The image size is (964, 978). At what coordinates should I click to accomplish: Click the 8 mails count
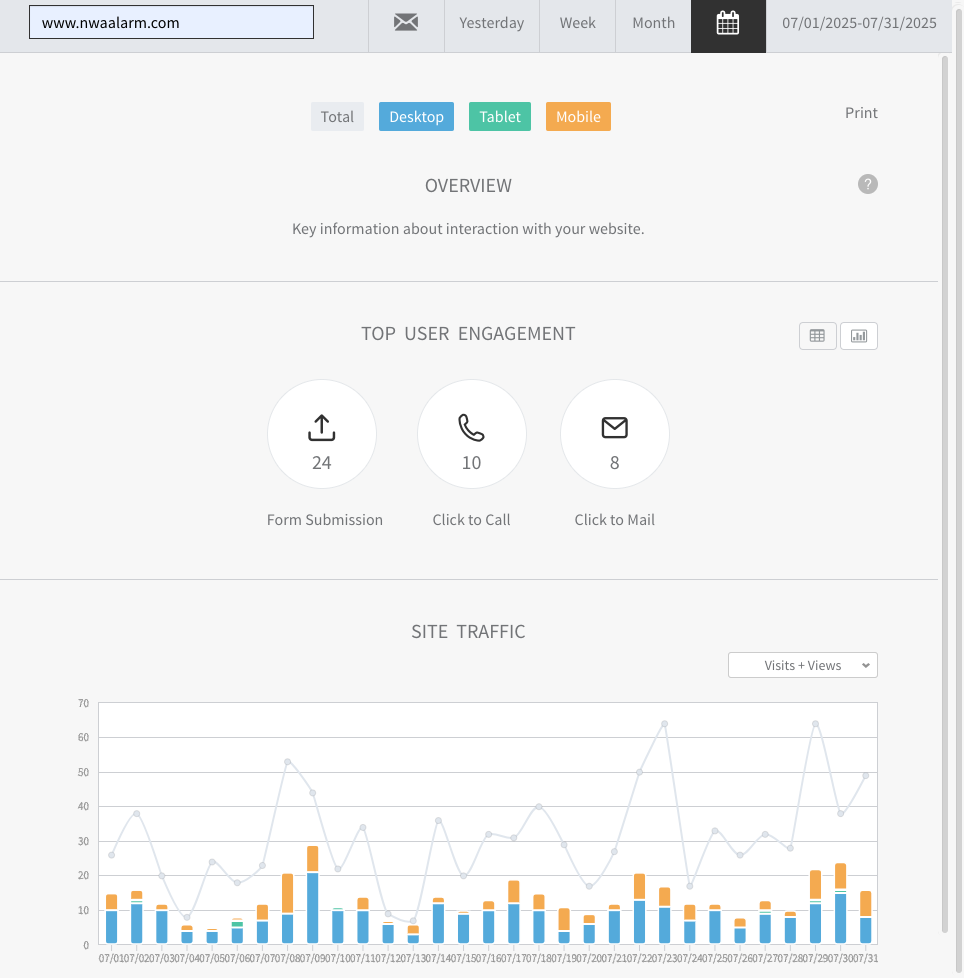[614, 463]
